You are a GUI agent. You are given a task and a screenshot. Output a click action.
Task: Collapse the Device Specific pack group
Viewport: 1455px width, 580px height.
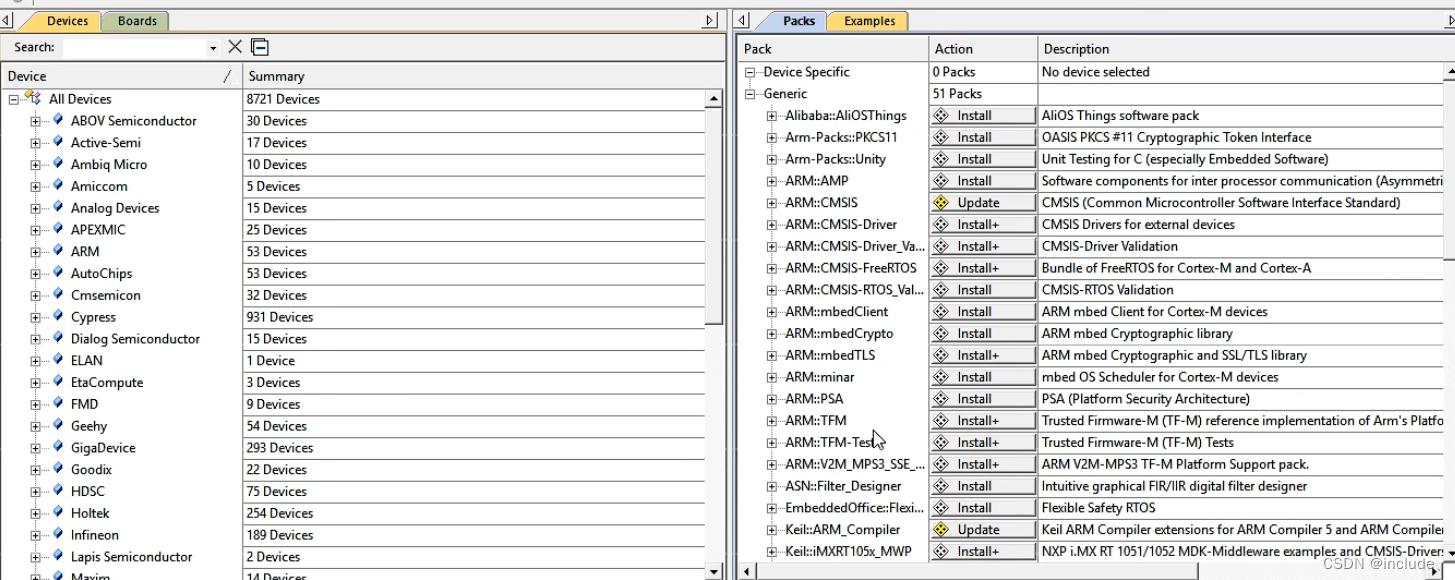751,72
